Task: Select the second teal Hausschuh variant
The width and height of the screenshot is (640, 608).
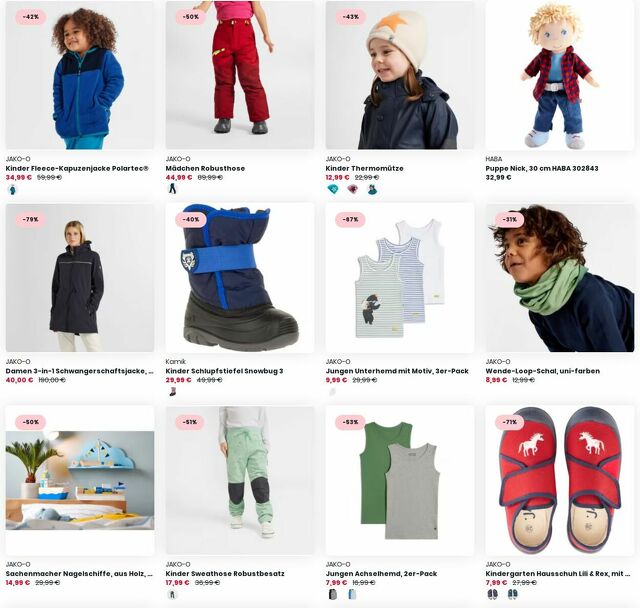Action: tap(512, 595)
